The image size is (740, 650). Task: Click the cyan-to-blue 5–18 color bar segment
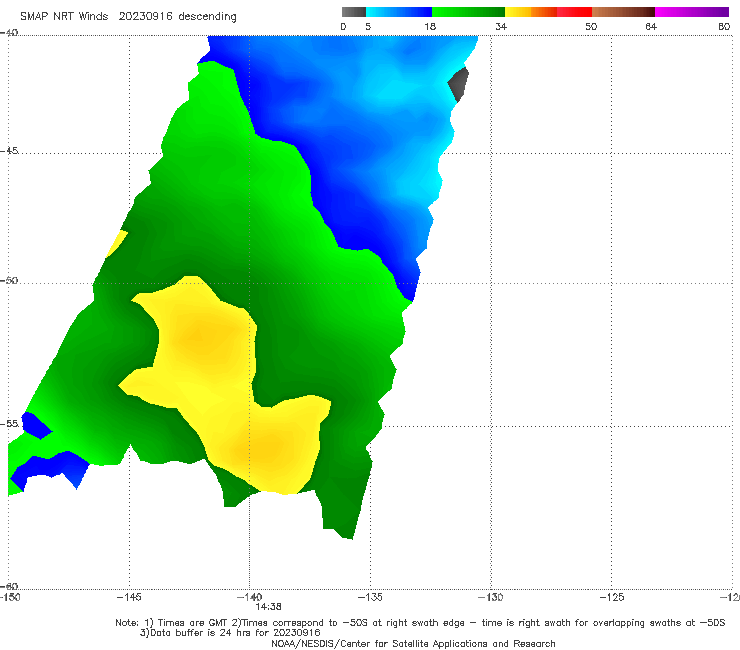399,12
